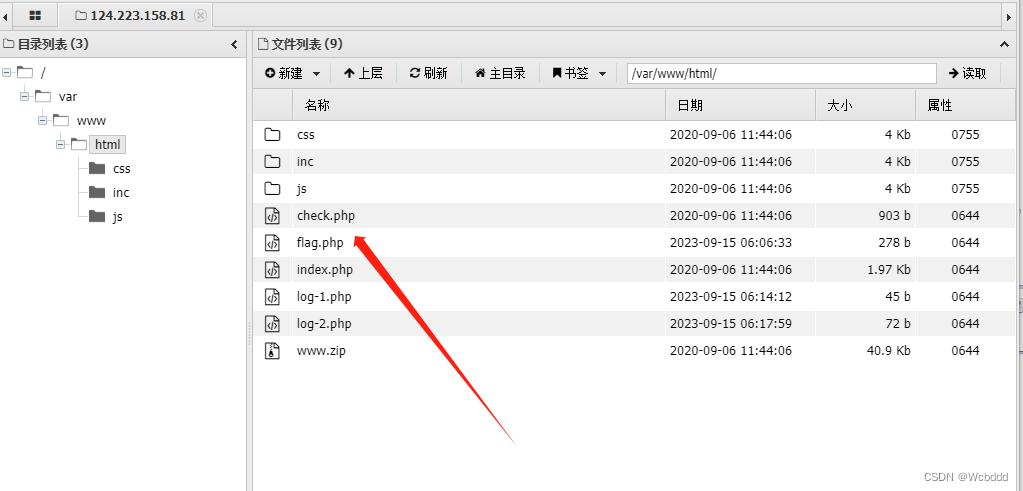Collapse the 文件列表 panel
1023x491 pixels.
coord(1004,44)
